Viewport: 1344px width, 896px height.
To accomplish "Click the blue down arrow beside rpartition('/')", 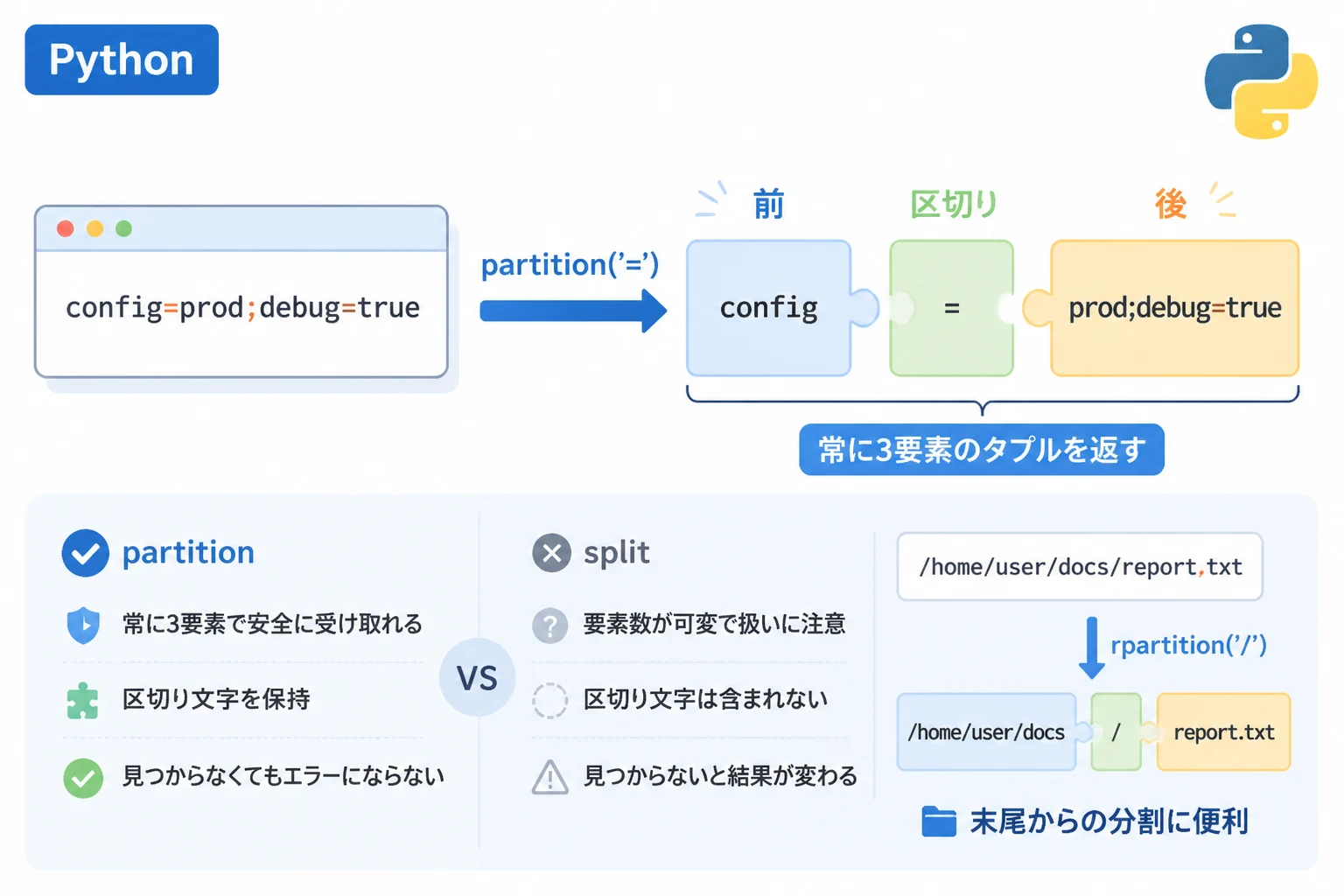I will (x=1091, y=647).
